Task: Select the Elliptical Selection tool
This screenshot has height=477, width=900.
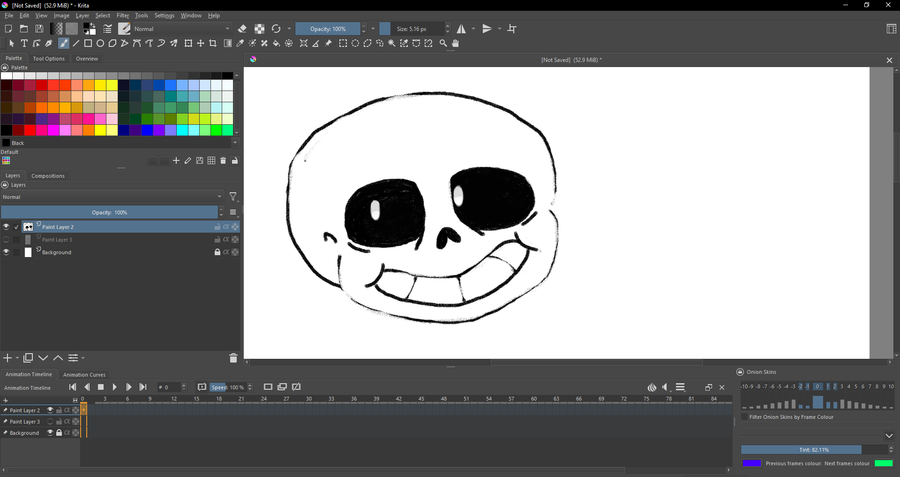Action: pyautogui.click(x=355, y=43)
